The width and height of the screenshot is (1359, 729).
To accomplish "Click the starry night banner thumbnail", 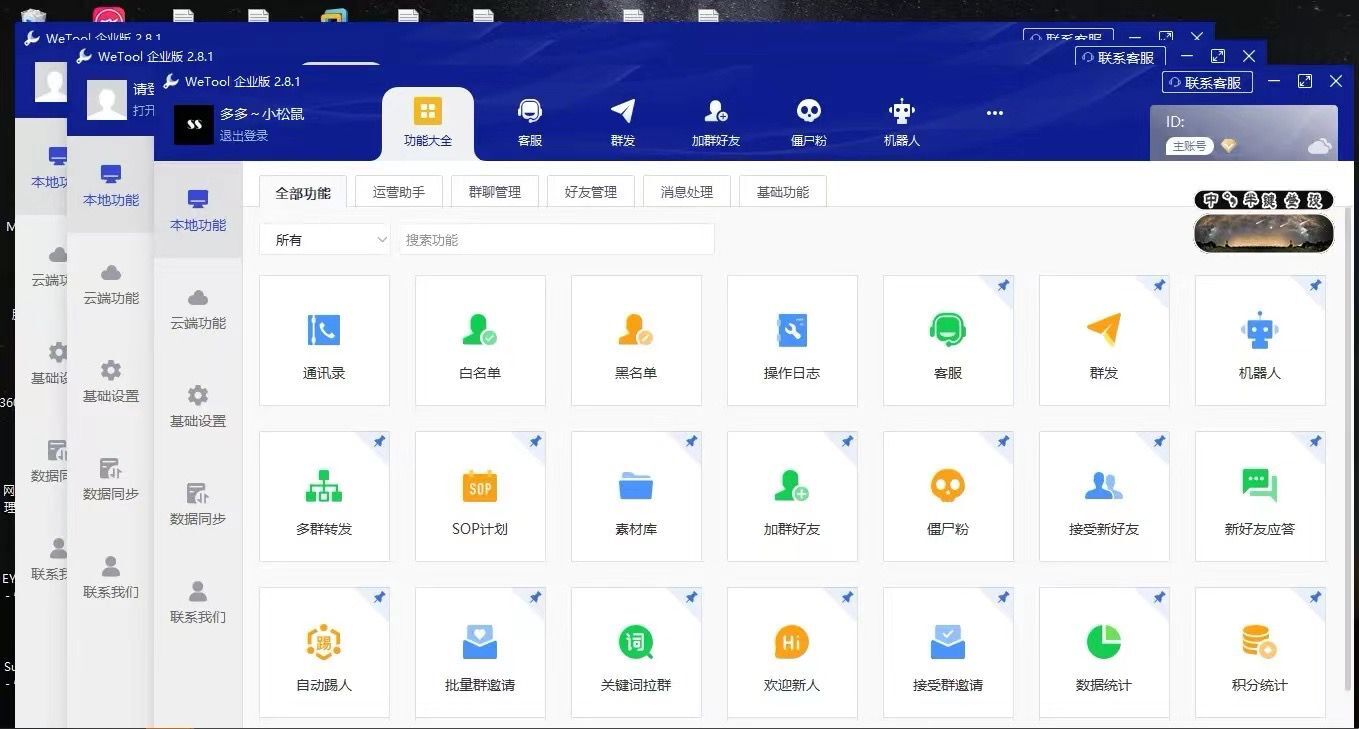I will tap(1264, 232).
